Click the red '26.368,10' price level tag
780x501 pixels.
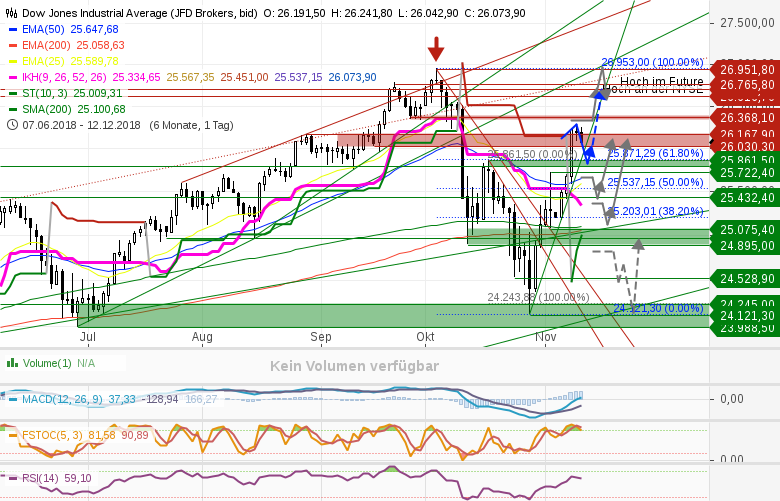coord(745,117)
